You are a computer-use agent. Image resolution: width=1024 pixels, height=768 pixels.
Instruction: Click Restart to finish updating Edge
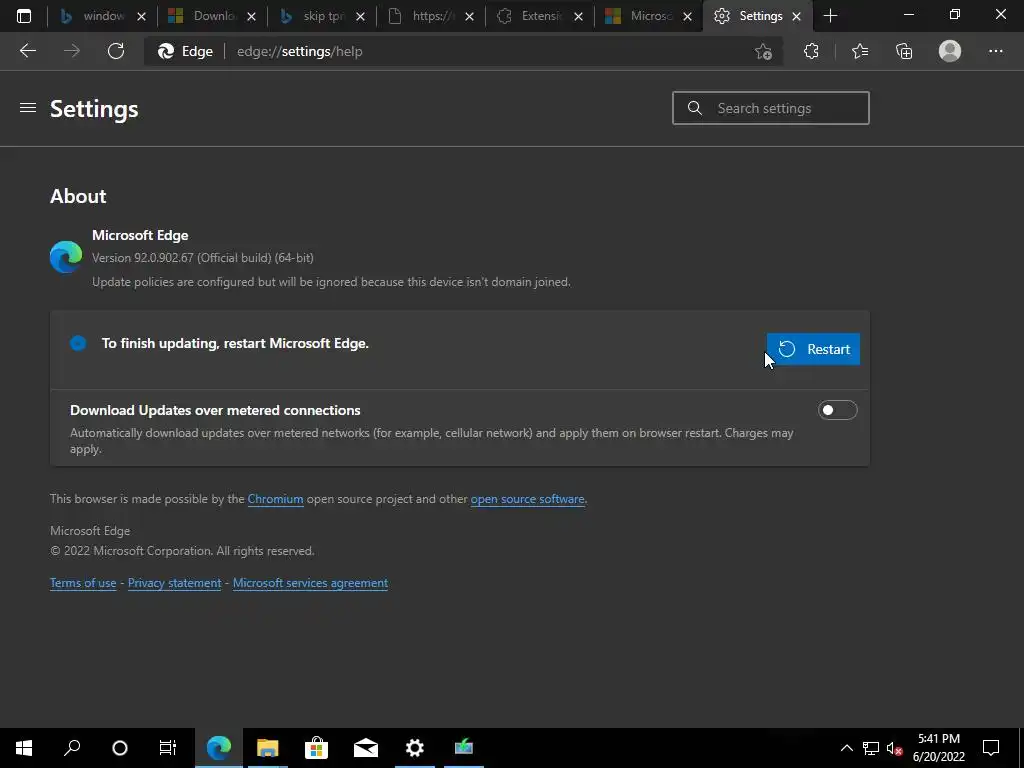pyautogui.click(x=813, y=349)
